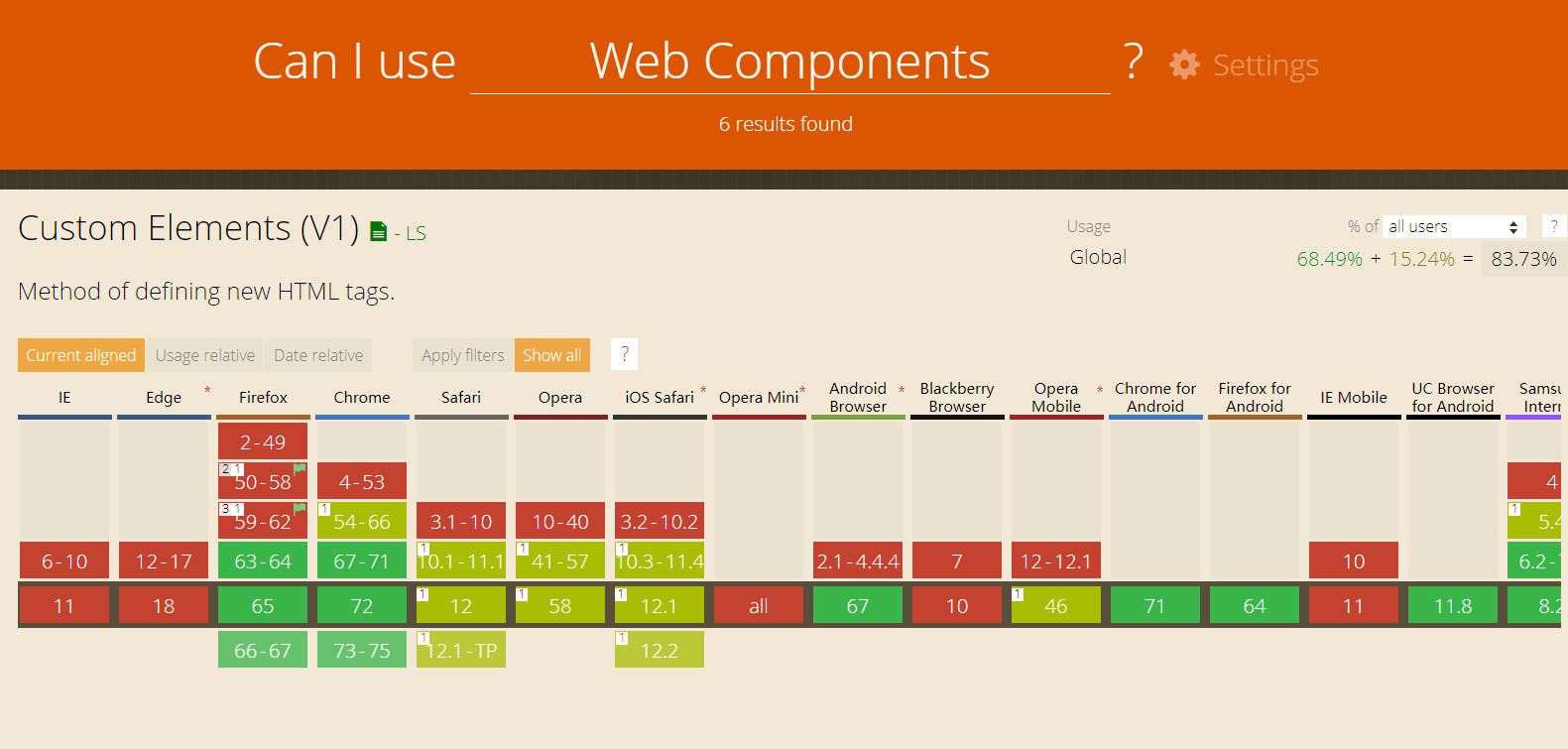Click the current Firefox 65 cell

[x=263, y=605]
